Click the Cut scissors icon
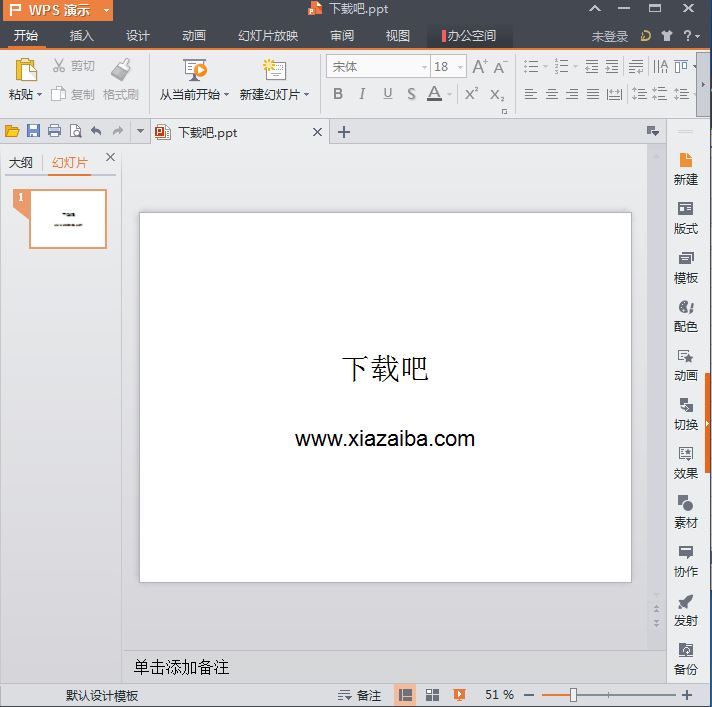This screenshot has height=707, width=712. 59,66
